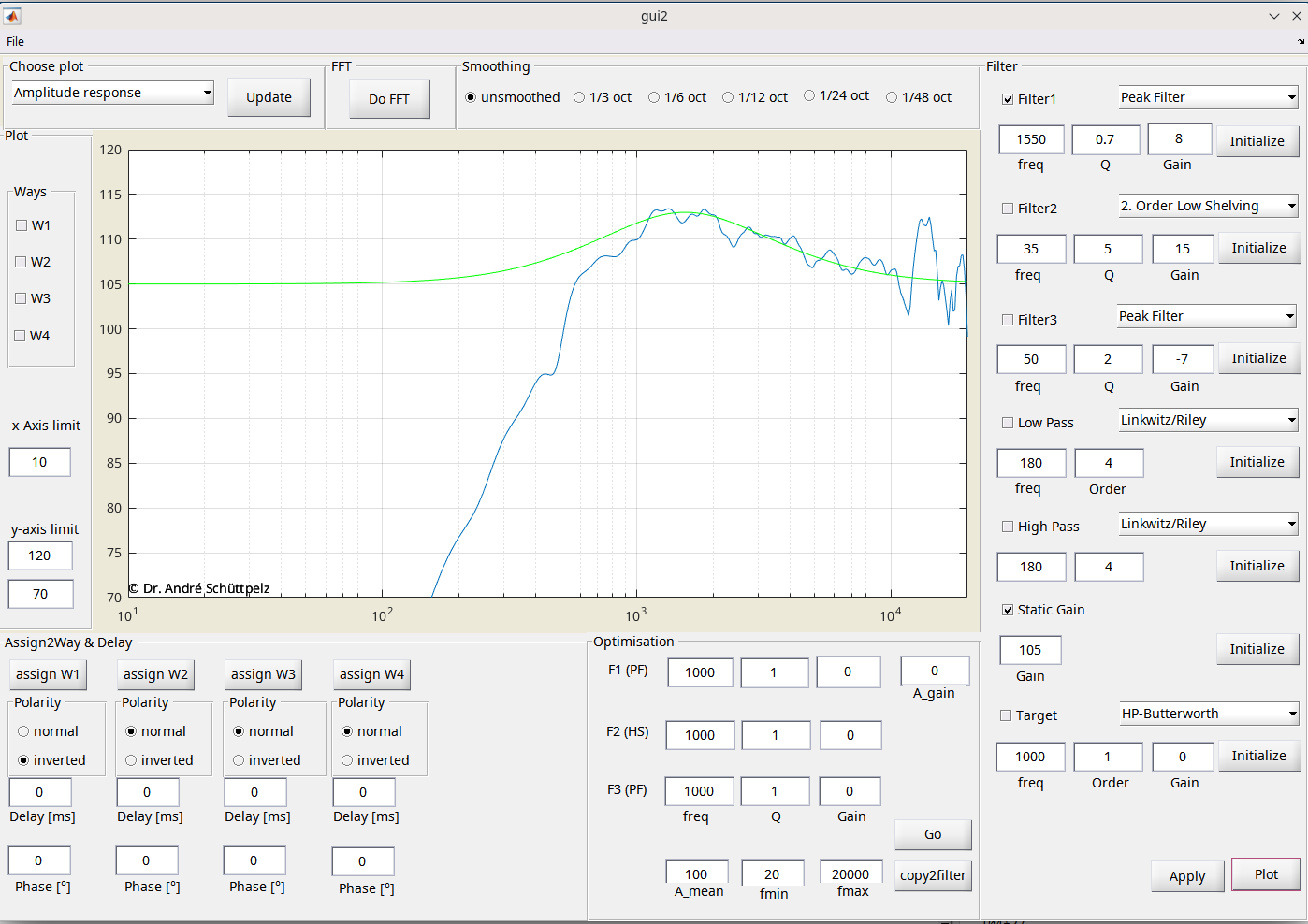The height and width of the screenshot is (924, 1308).
Task: Click Static Gain field showing 105
Action: coord(1030,650)
